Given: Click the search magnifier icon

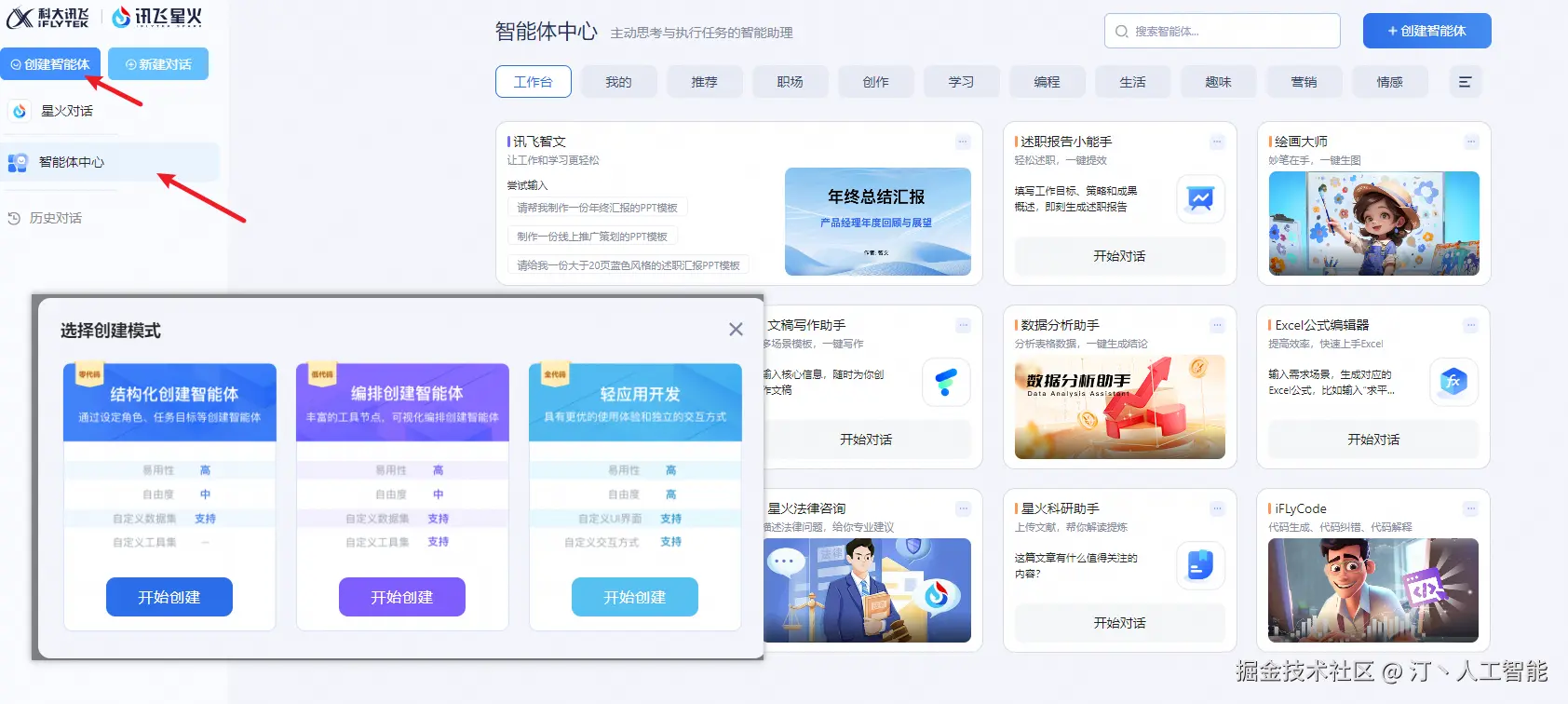Looking at the screenshot, I should point(1121,32).
